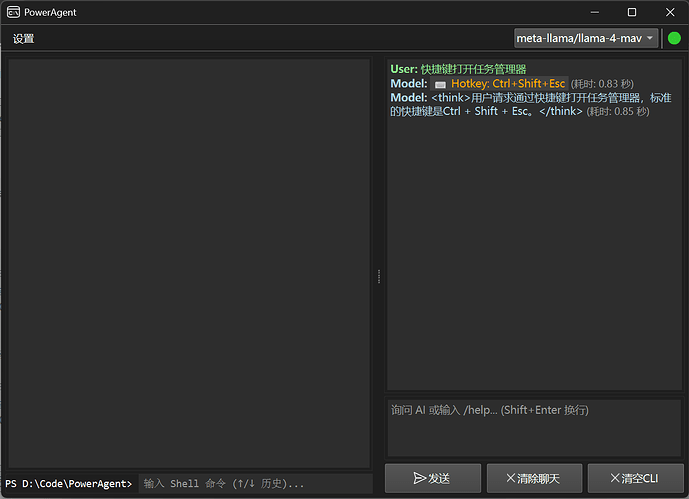This screenshot has width=689, height=499.
Task: Click the (耗时: 0.85 秒) timing text
Action: (x=618, y=112)
